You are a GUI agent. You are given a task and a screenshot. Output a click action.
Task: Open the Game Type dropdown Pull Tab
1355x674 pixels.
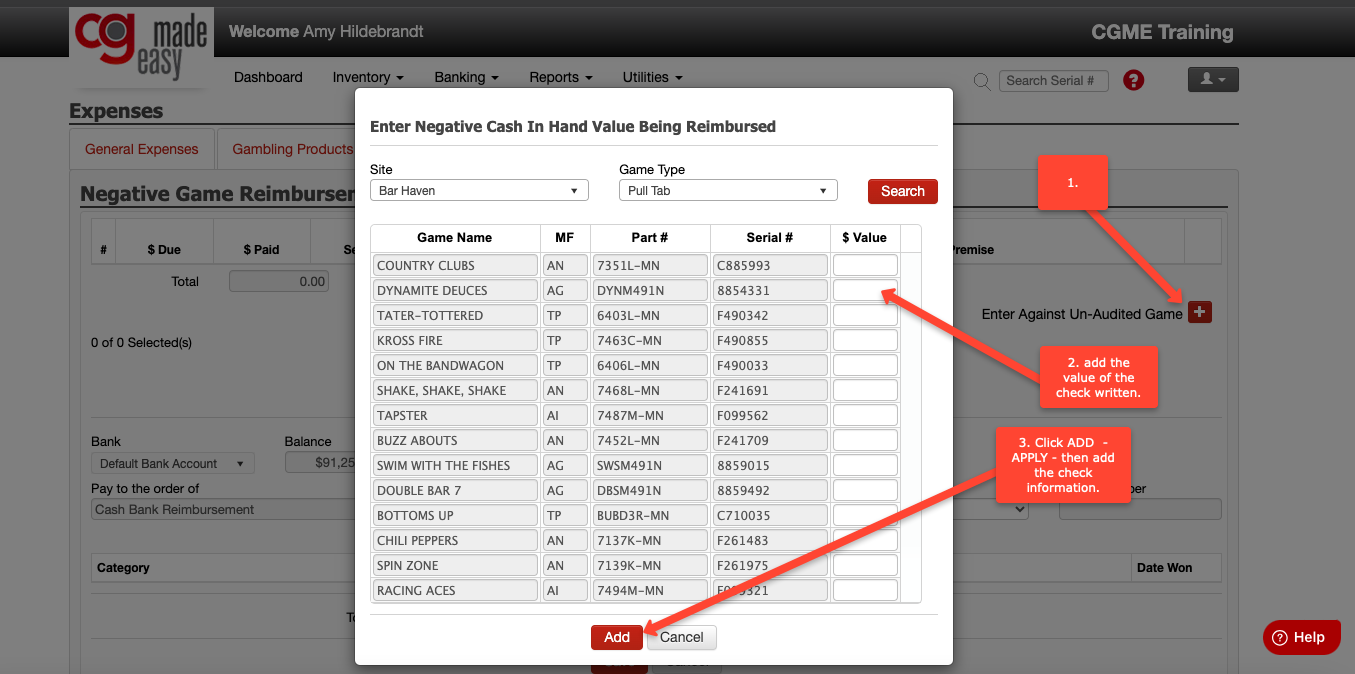[728, 190]
